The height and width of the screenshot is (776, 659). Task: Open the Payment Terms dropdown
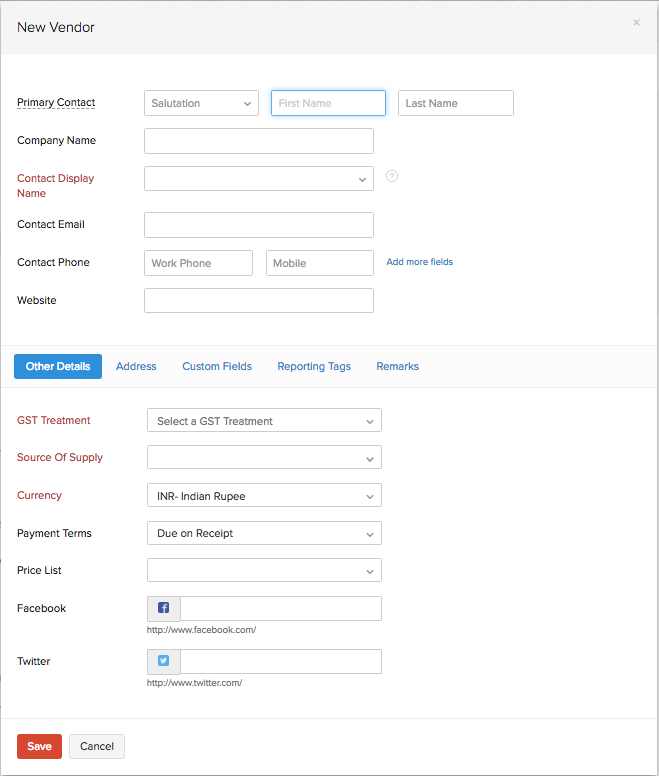pos(264,533)
